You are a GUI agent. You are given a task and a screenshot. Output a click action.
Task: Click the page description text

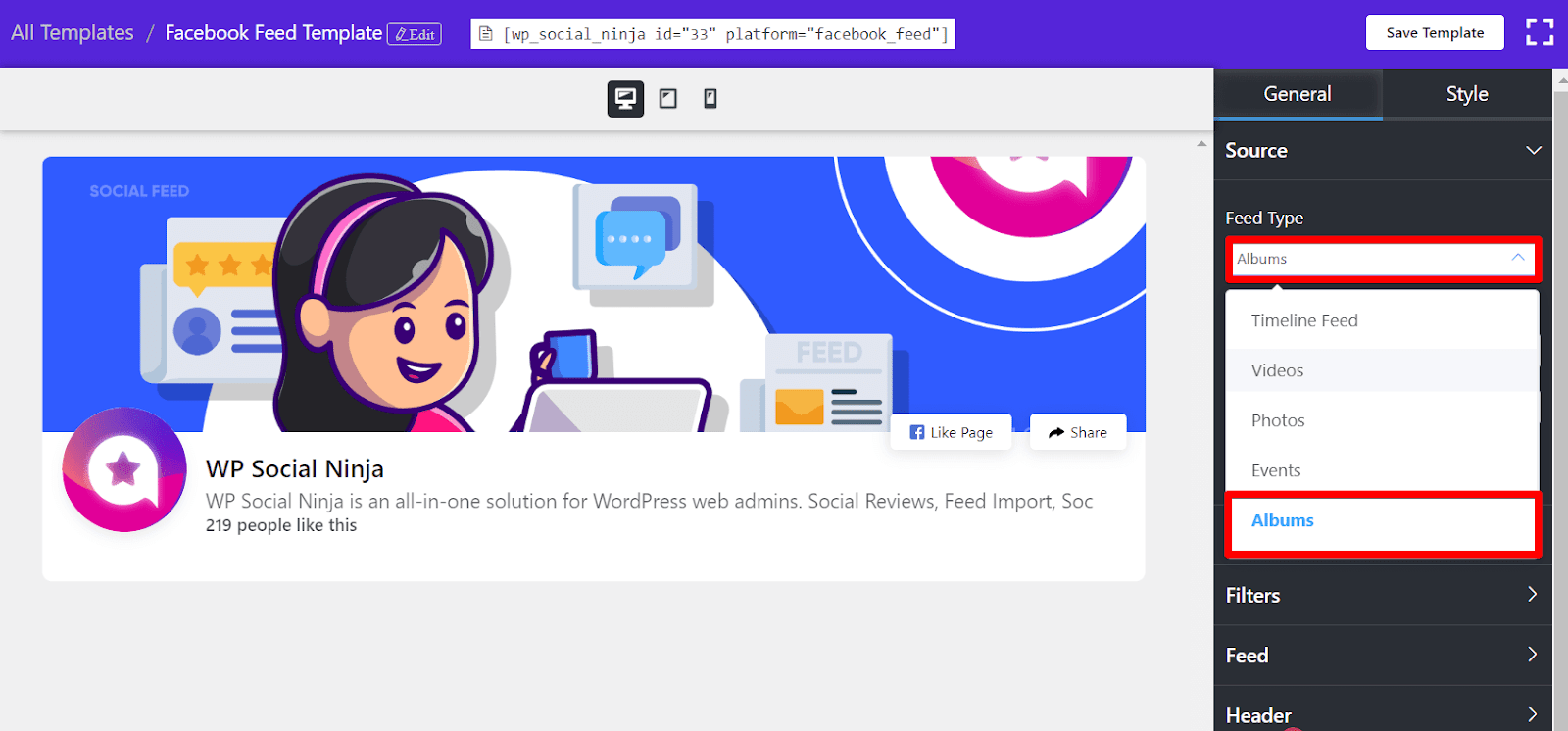649,501
